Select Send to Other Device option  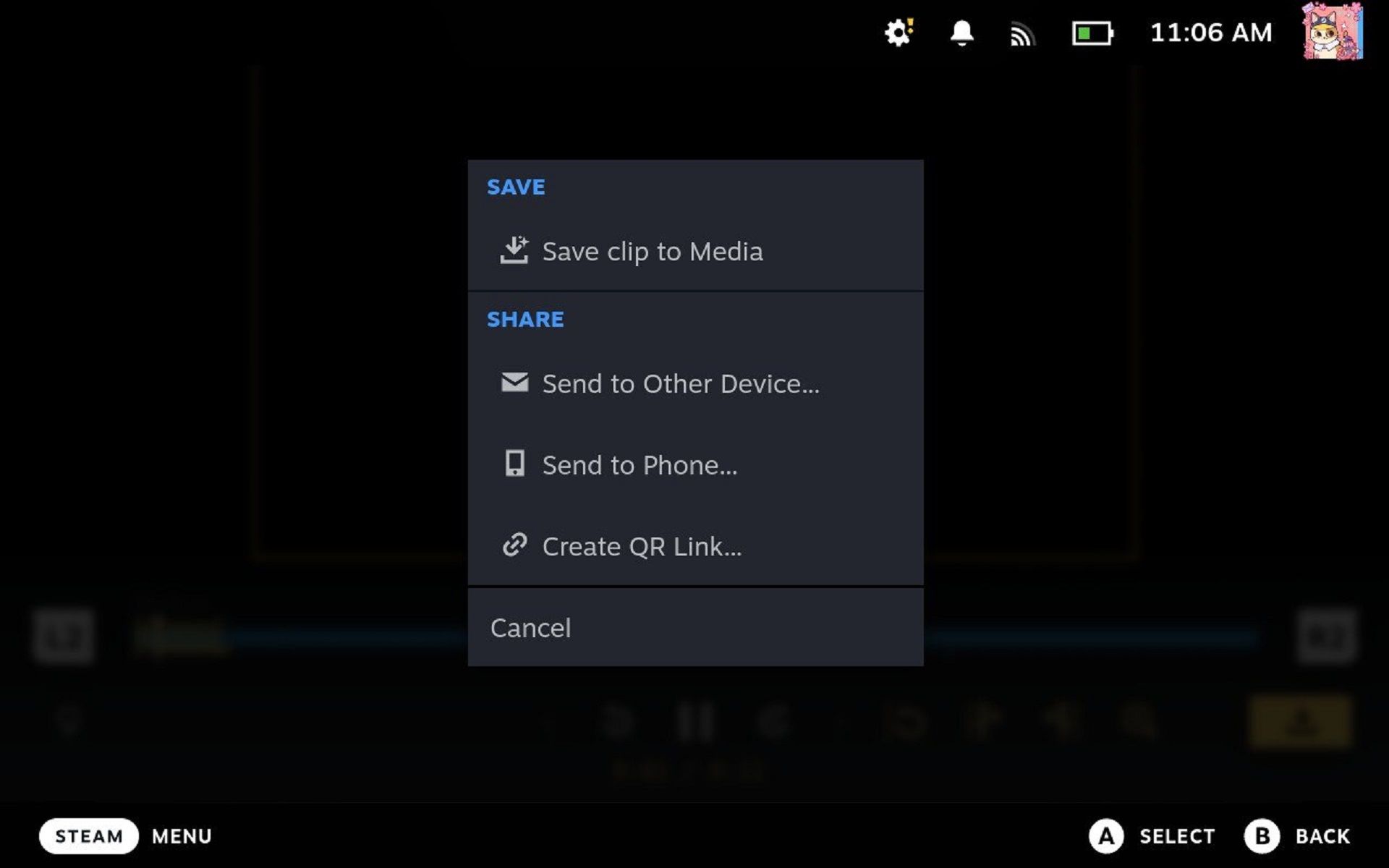(680, 383)
